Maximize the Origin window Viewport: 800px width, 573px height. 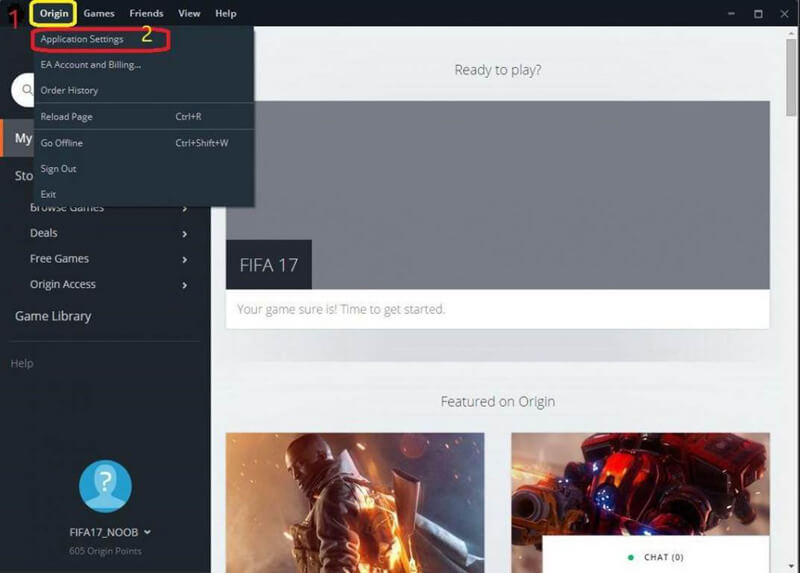tap(759, 14)
